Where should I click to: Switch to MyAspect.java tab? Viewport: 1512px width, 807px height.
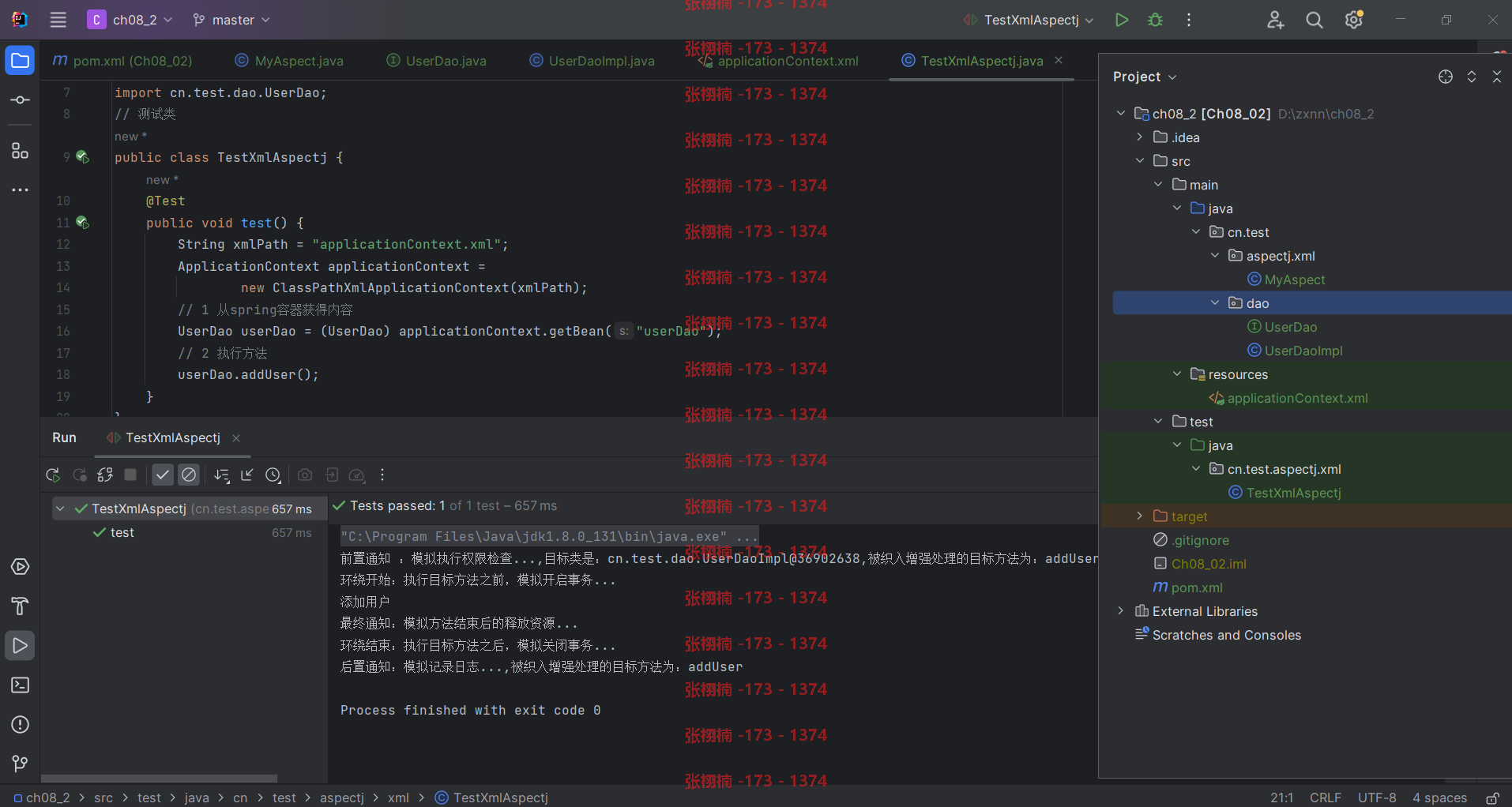point(289,61)
